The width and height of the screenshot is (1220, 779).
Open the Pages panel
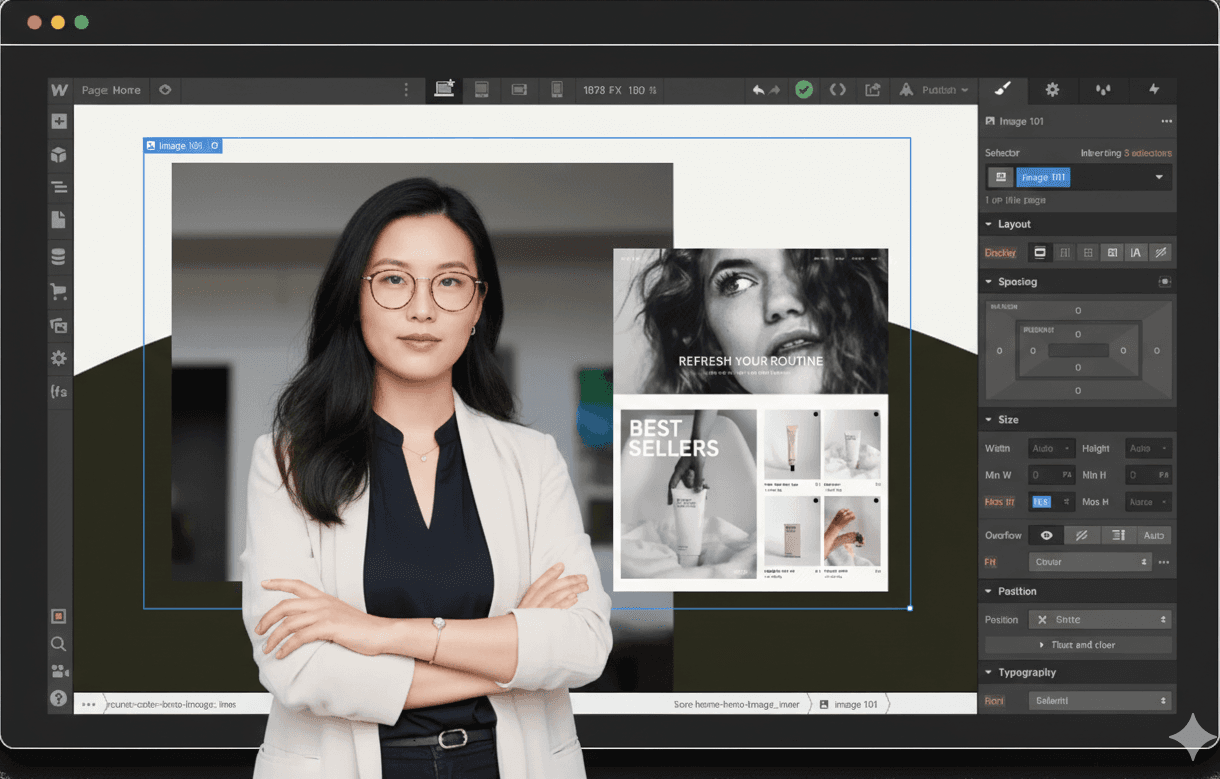pos(59,220)
